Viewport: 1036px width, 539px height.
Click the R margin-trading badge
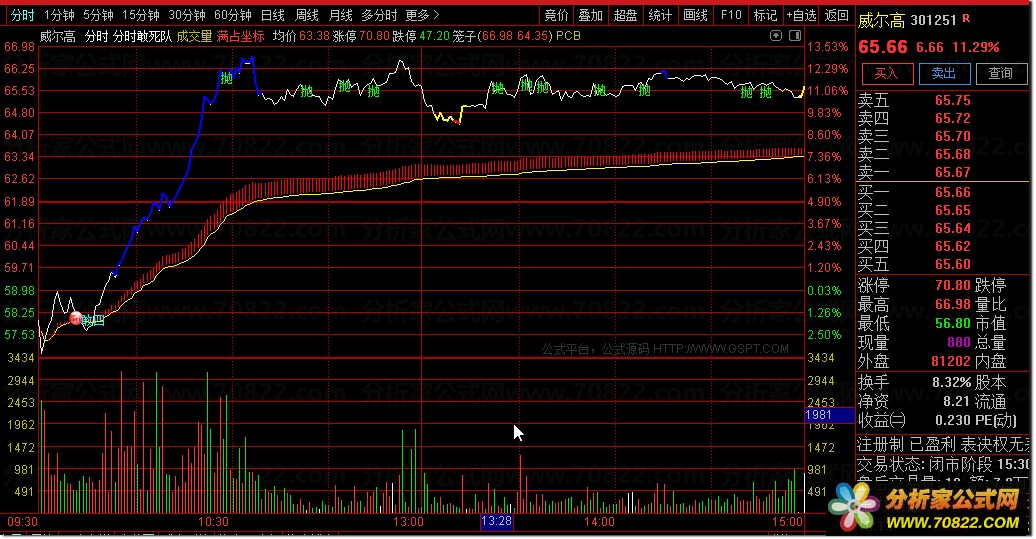coord(966,18)
